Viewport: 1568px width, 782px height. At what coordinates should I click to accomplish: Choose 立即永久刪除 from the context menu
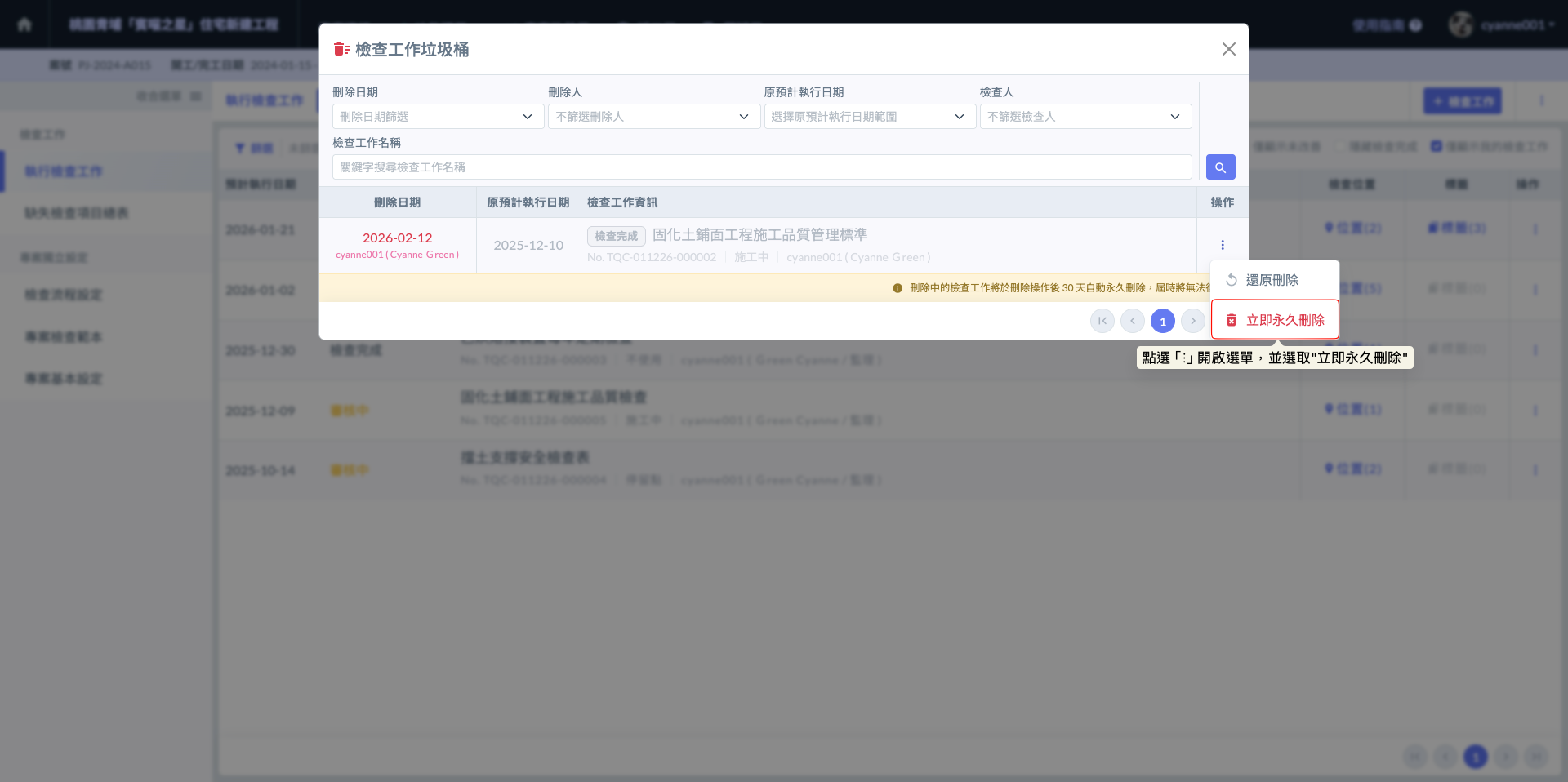[1285, 320]
